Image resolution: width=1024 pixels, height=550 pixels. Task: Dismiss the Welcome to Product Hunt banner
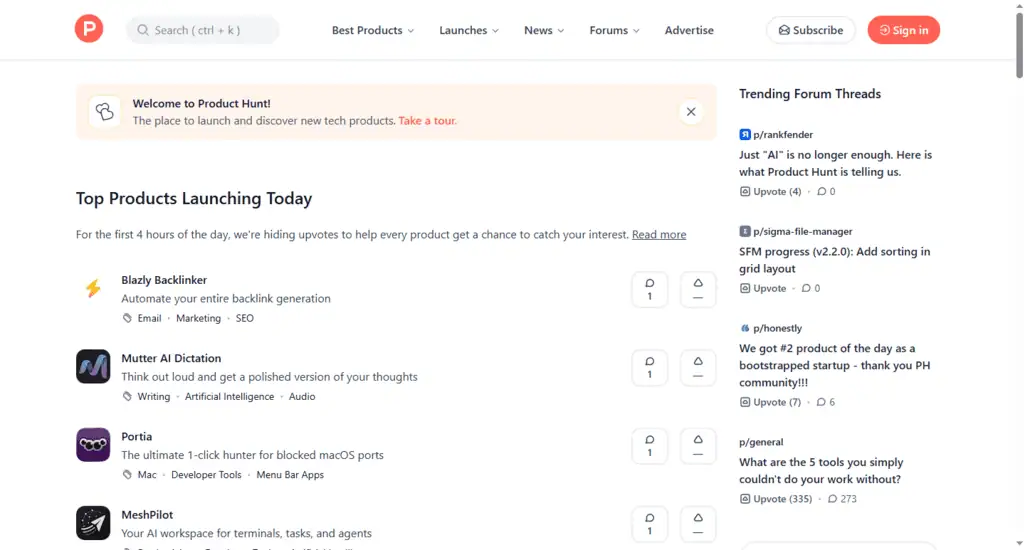(691, 112)
